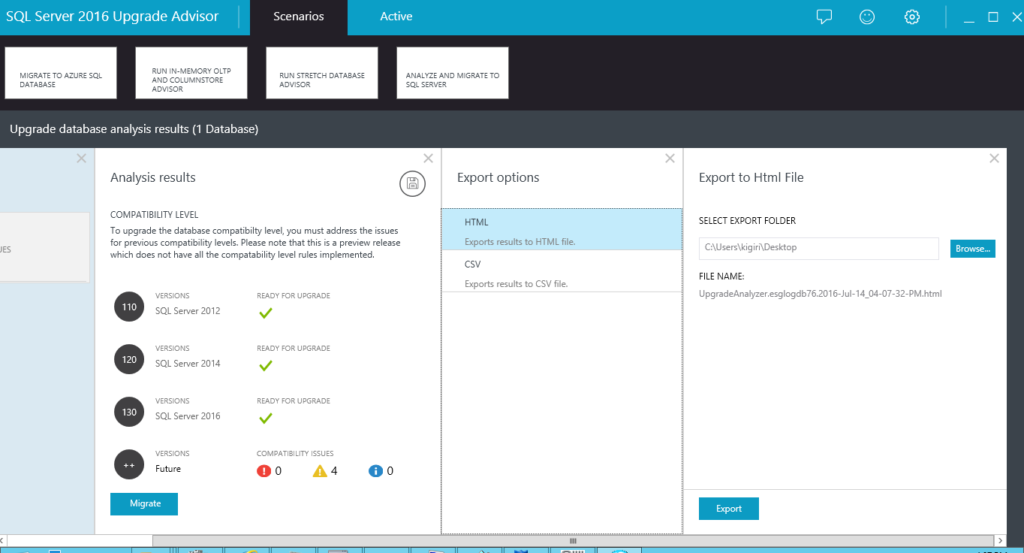Click yellow warning icon with 4 issues
The height and width of the screenshot is (553, 1024).
(319, 471)
